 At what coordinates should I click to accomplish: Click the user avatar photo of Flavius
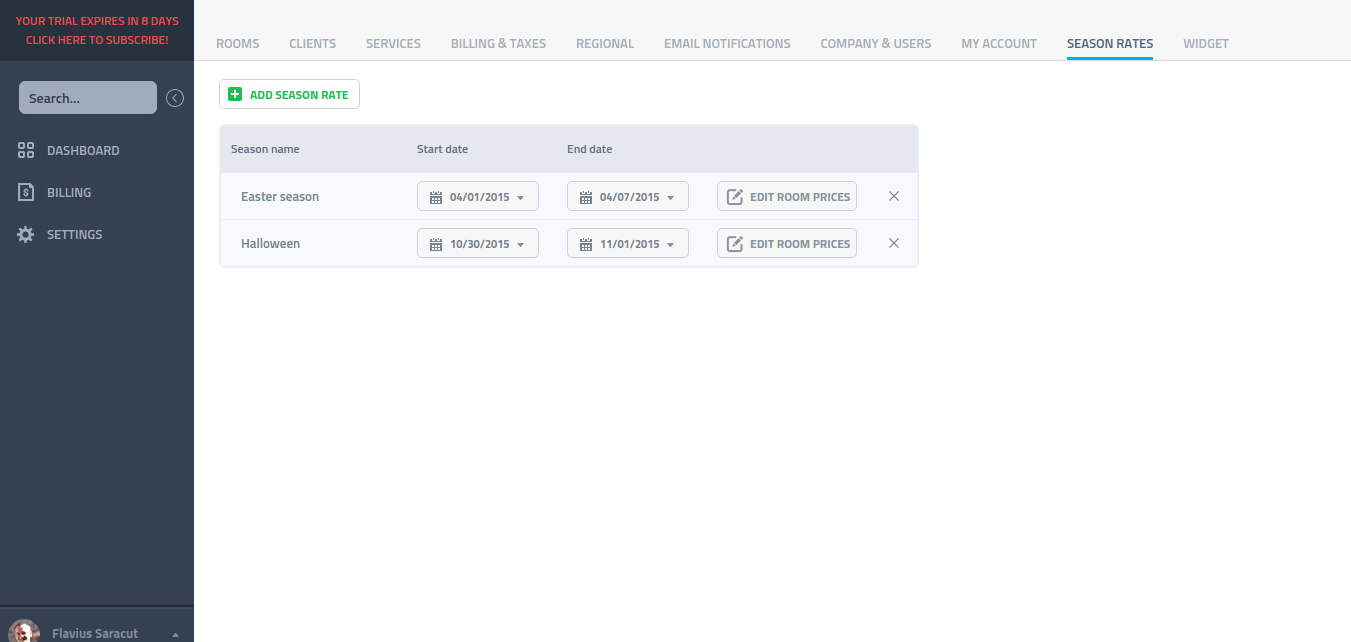point(24,631)
